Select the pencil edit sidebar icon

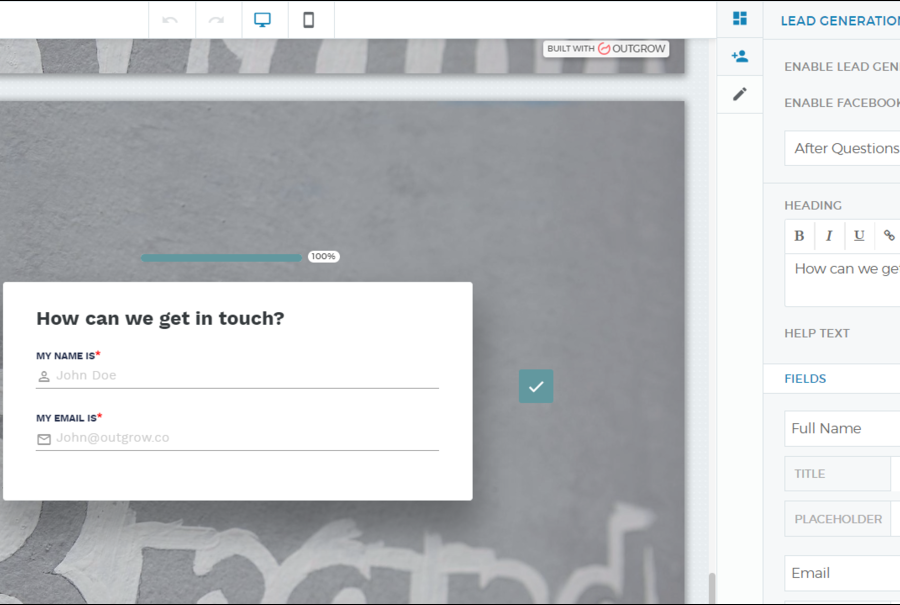[x=740, y=94]
